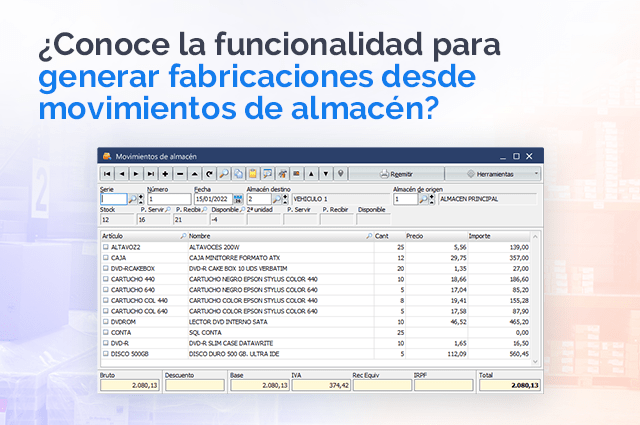Image resolution: width=640 pixels, height=425 pixels.
Task: Click the Importe column header
Action: point(480,235)
